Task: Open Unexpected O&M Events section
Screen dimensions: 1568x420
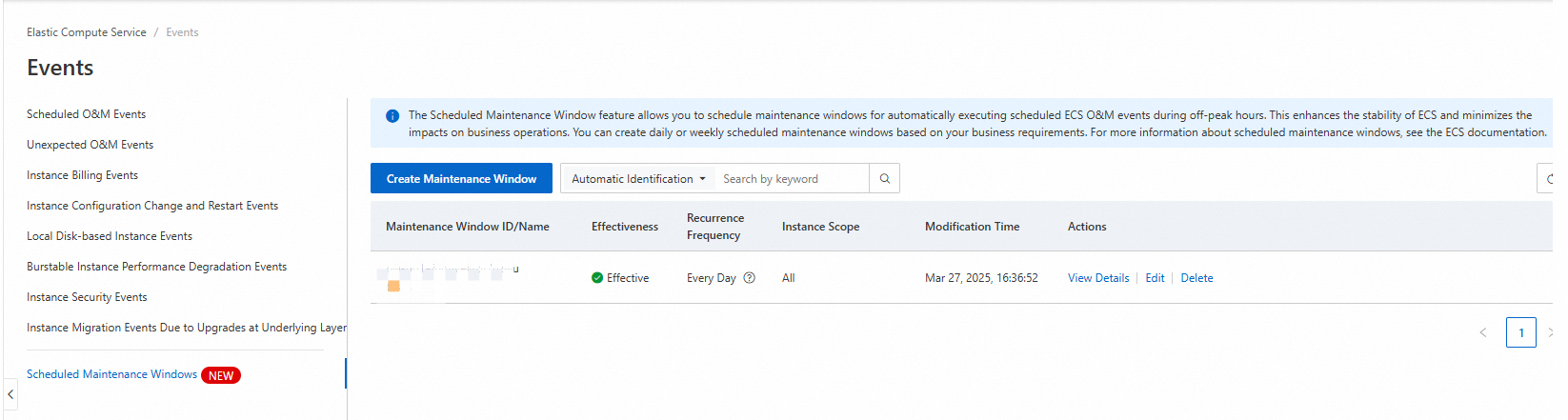Action: click(x=90, y=145)
